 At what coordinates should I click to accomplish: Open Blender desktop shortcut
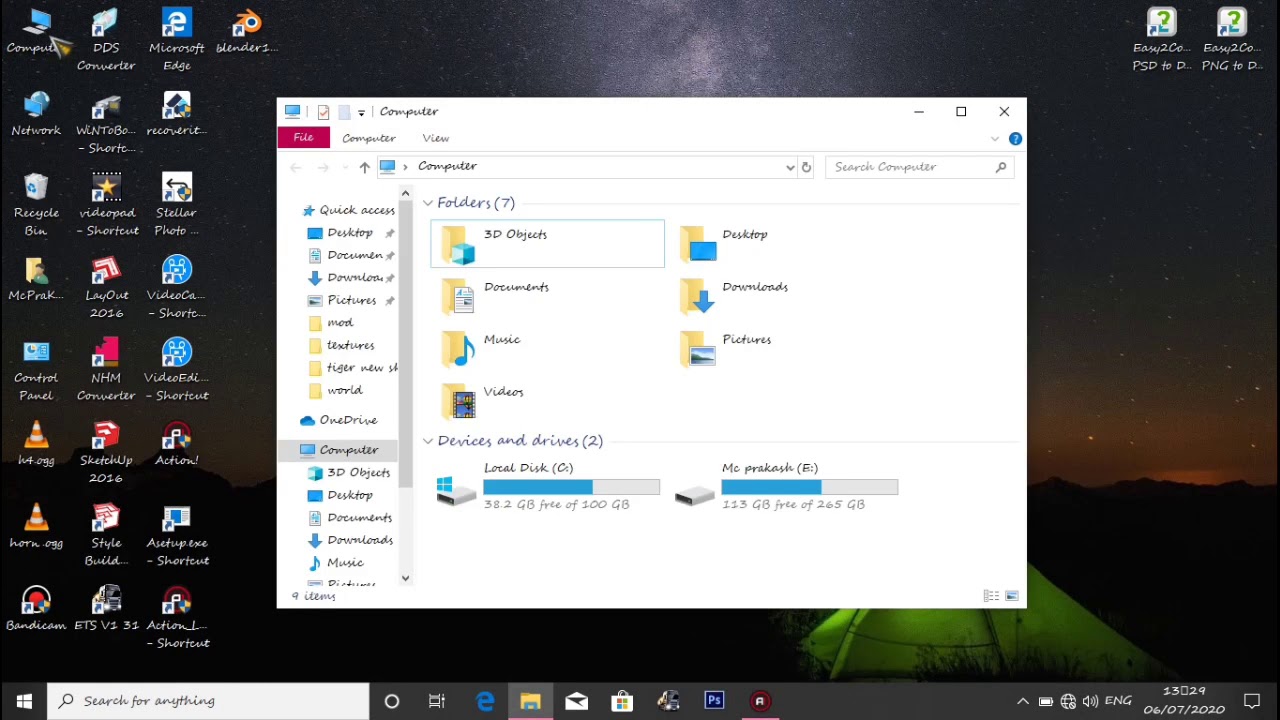[246, 32]
